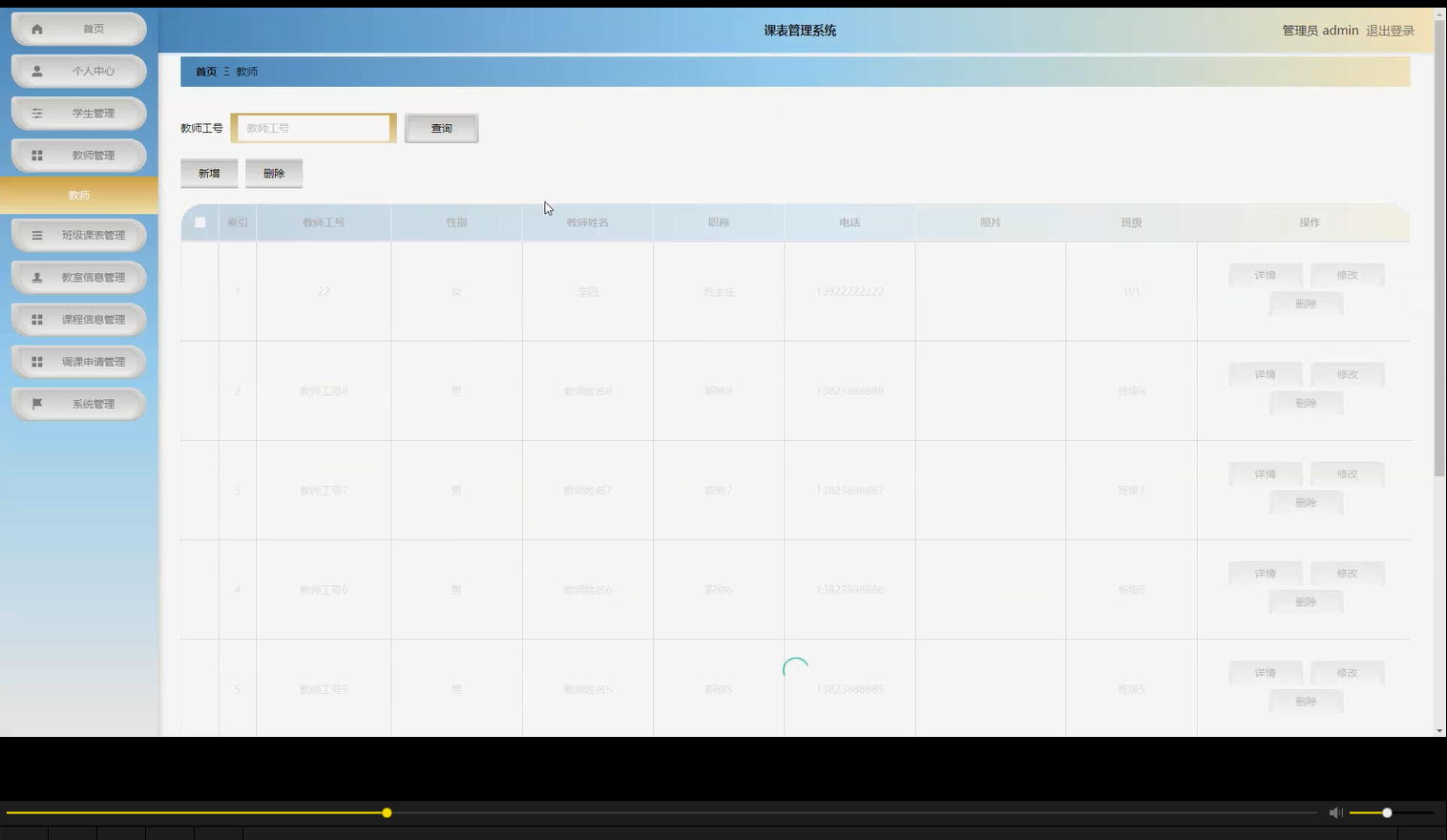Expand the 班级课表管理 sidebar menu
The width and height of the screenshot is (1447, 840).
(79, 235)
